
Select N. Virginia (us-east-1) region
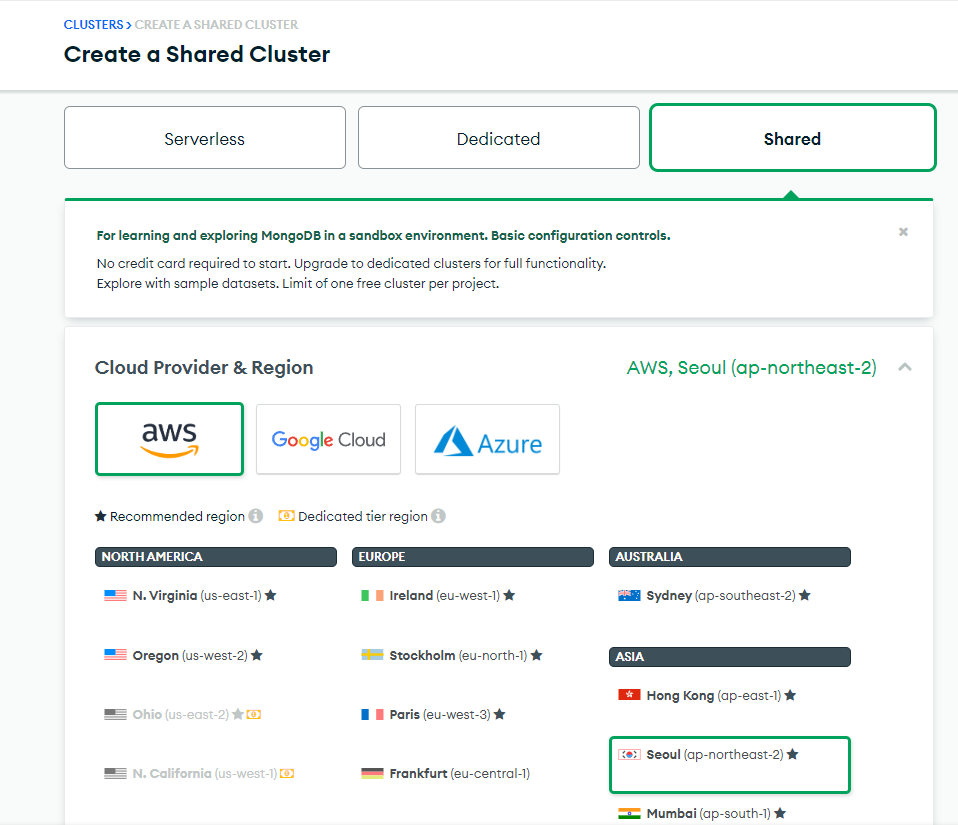(191, 595)
